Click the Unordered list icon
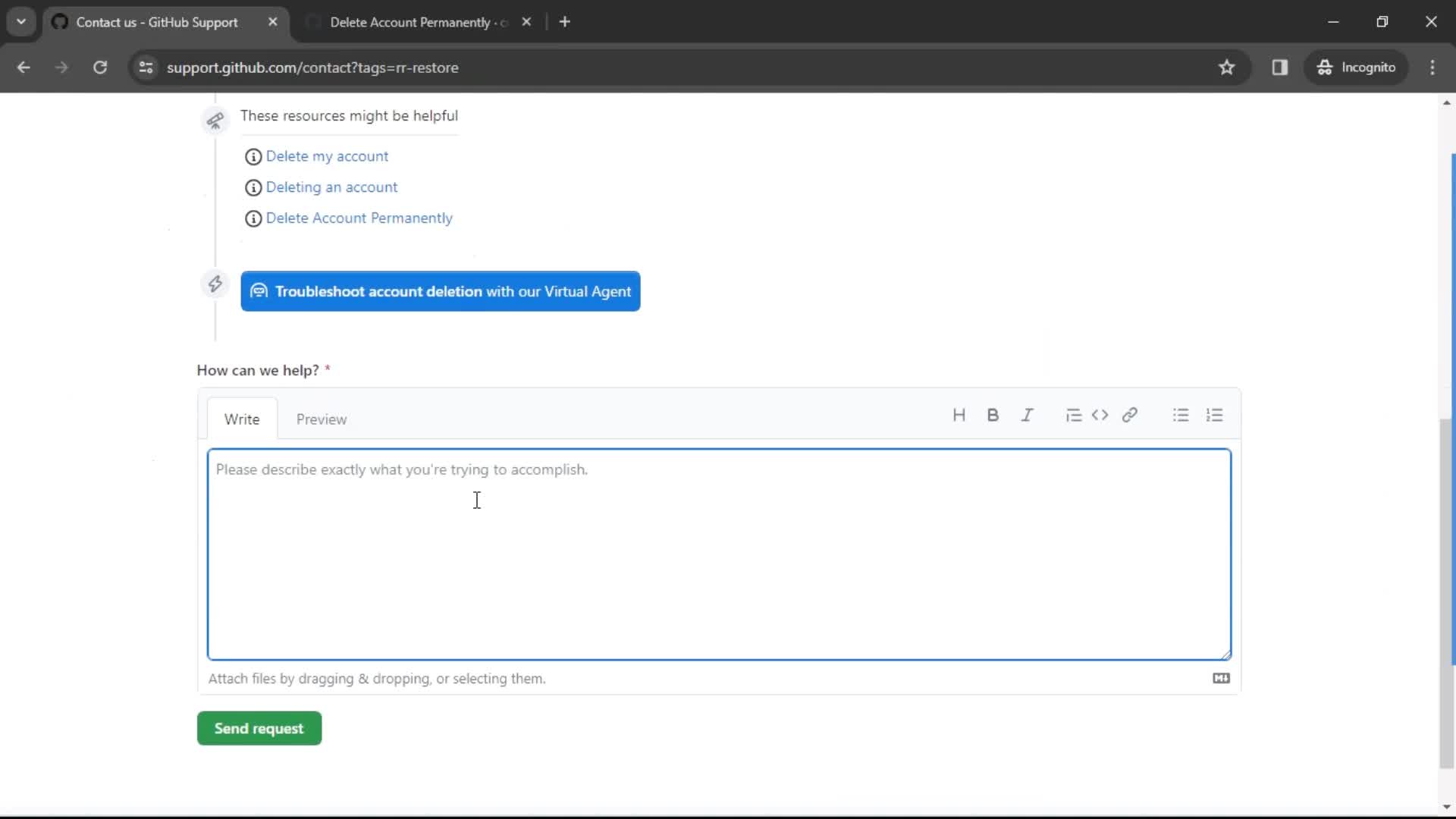The image size is (1456, 819). click(x=1181, y=415)
